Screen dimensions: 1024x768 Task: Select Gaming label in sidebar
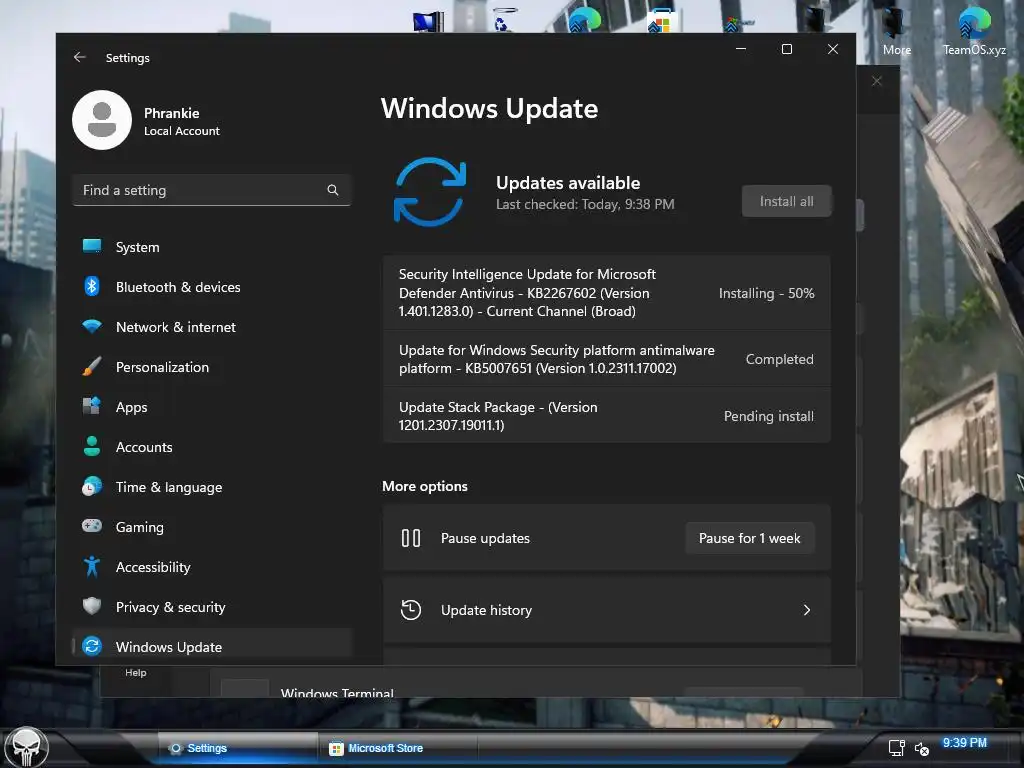pyautogui.click(x=139, y=527)
